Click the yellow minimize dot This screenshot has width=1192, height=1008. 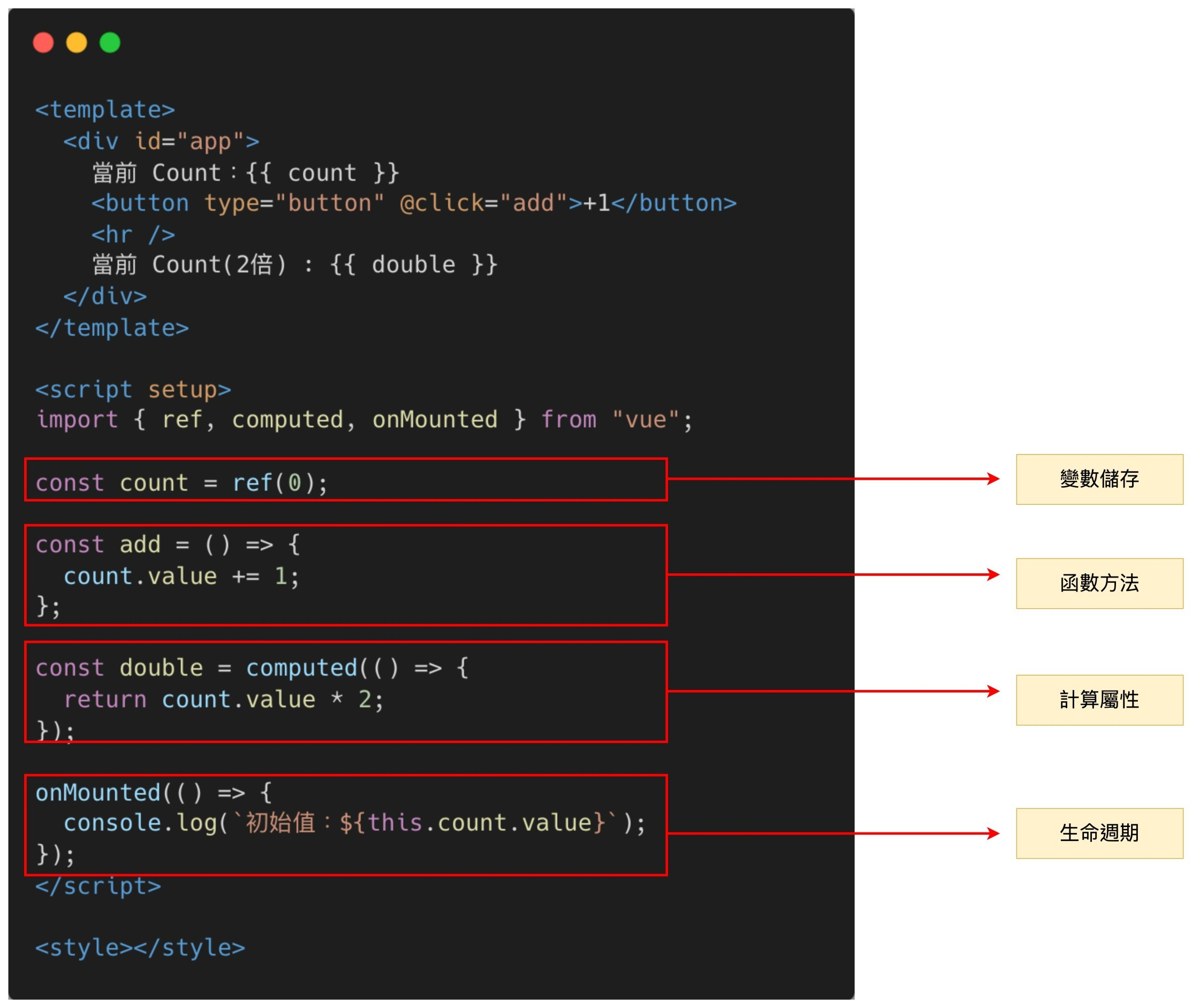pos(77,43)
